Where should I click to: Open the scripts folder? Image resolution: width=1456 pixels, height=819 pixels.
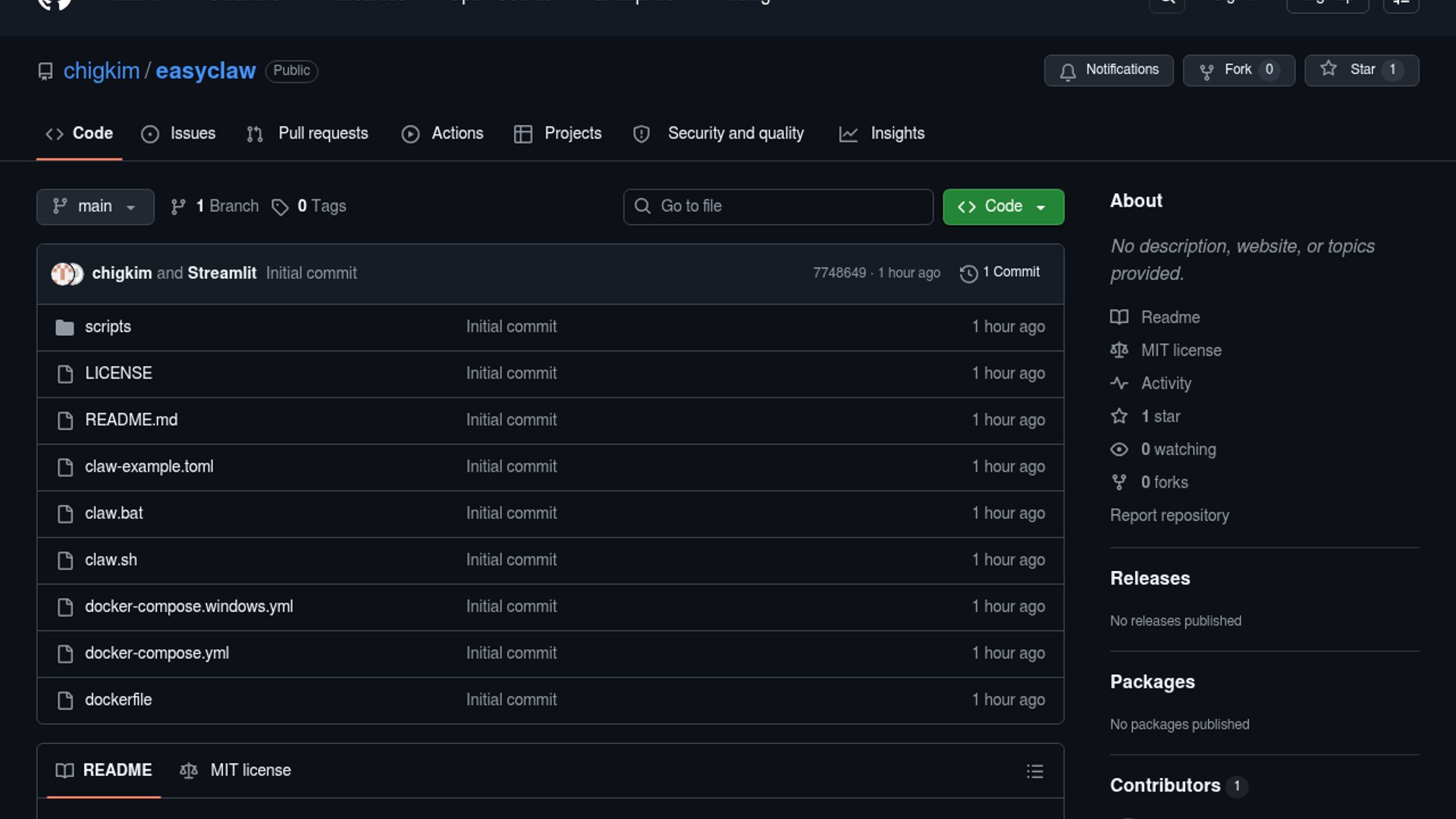coord(108,327)
